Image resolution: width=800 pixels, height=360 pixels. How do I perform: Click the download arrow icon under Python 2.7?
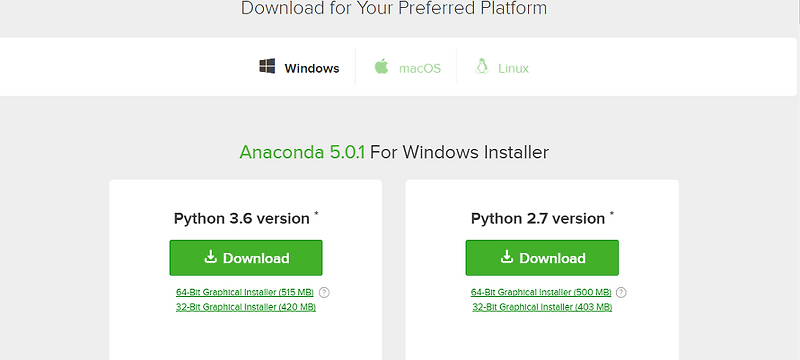click(x=507, y=256)
